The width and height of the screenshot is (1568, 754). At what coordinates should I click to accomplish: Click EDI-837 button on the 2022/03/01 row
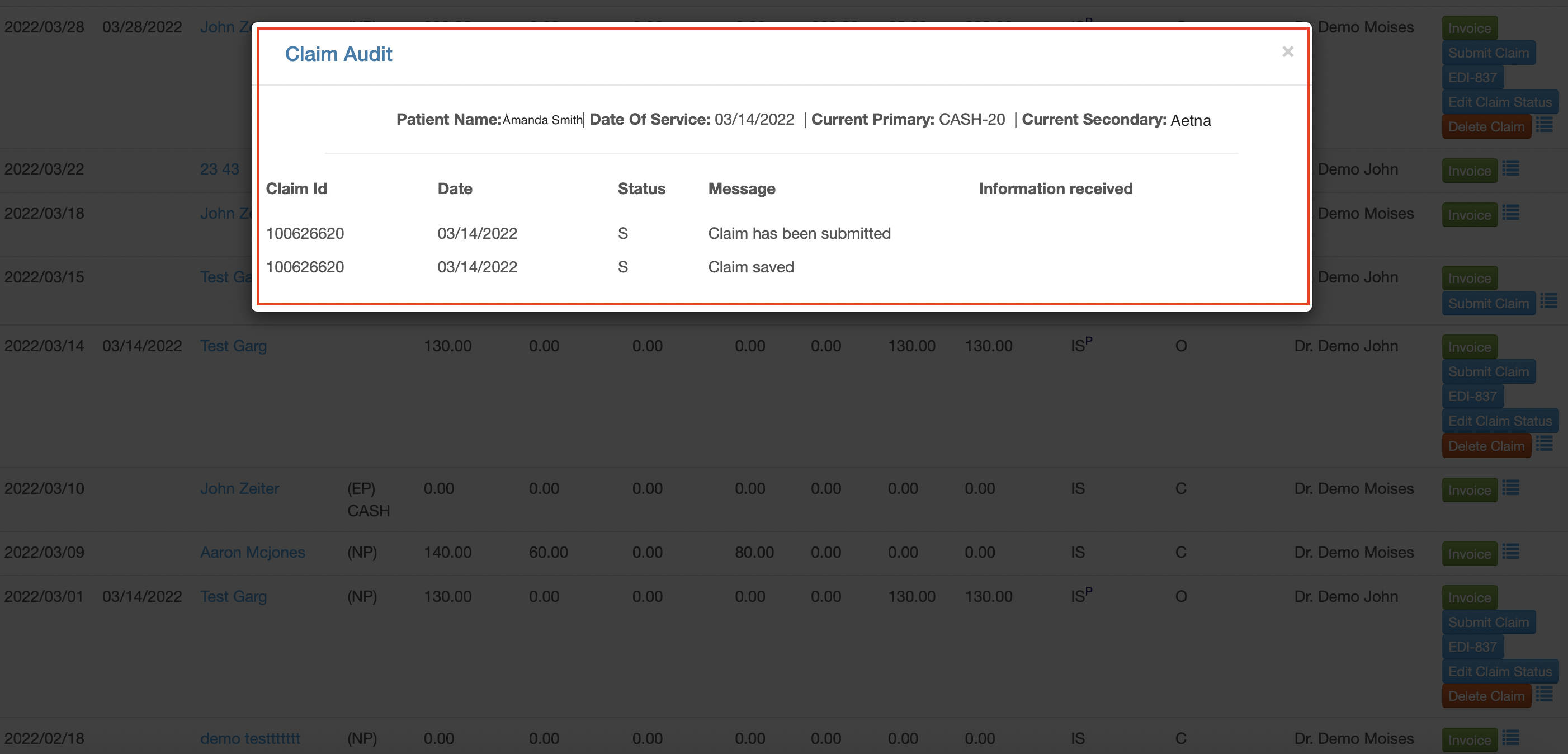click(1473, 646)
